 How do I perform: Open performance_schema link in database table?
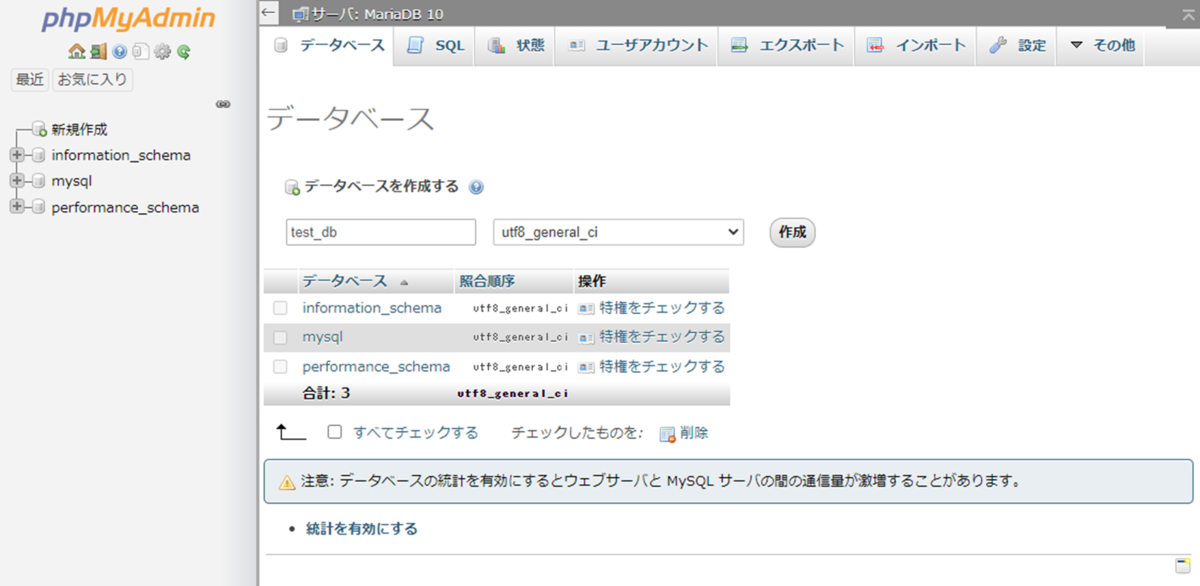click(x=376, y=367)
